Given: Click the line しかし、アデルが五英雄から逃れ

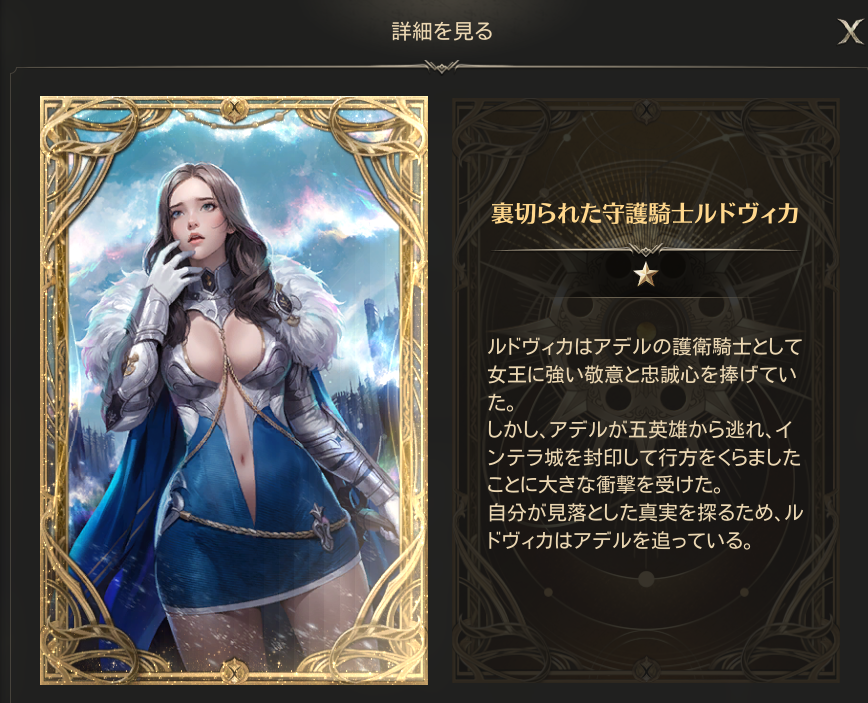Looking at the screenshot, I should click(639, 430).
